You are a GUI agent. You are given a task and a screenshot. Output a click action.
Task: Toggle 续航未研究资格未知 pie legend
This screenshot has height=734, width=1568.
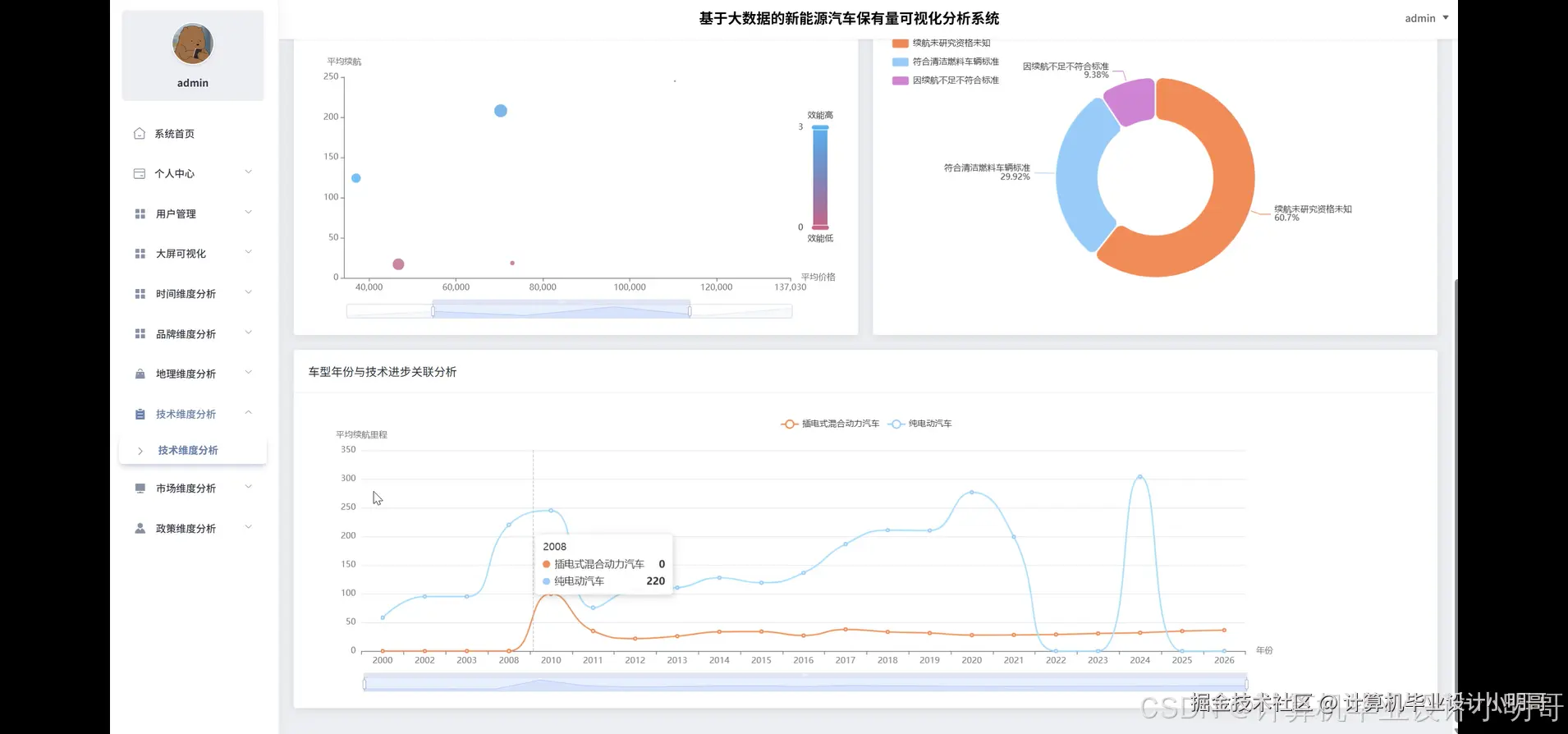coord(942,43)
